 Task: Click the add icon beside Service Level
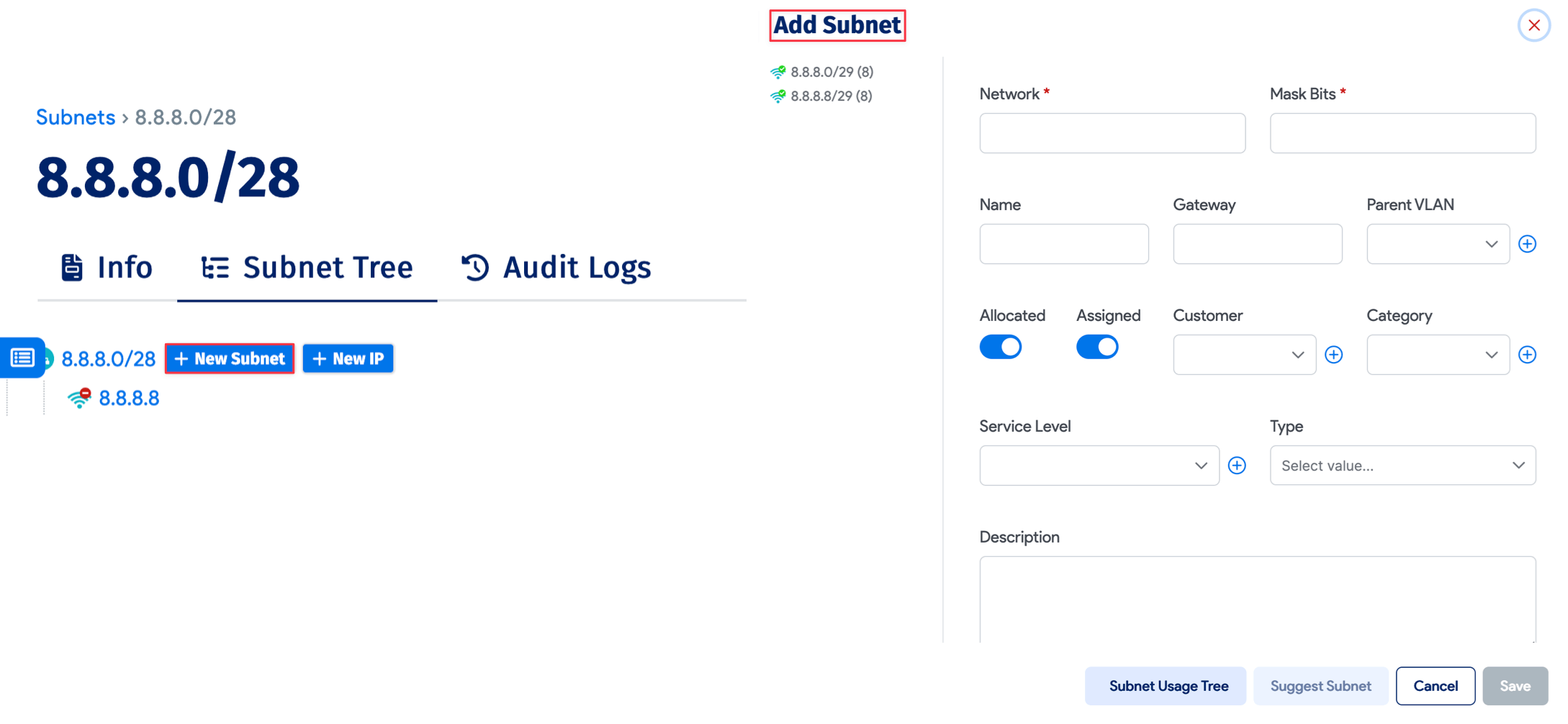pyautogui.click(x=1237, y=465)
